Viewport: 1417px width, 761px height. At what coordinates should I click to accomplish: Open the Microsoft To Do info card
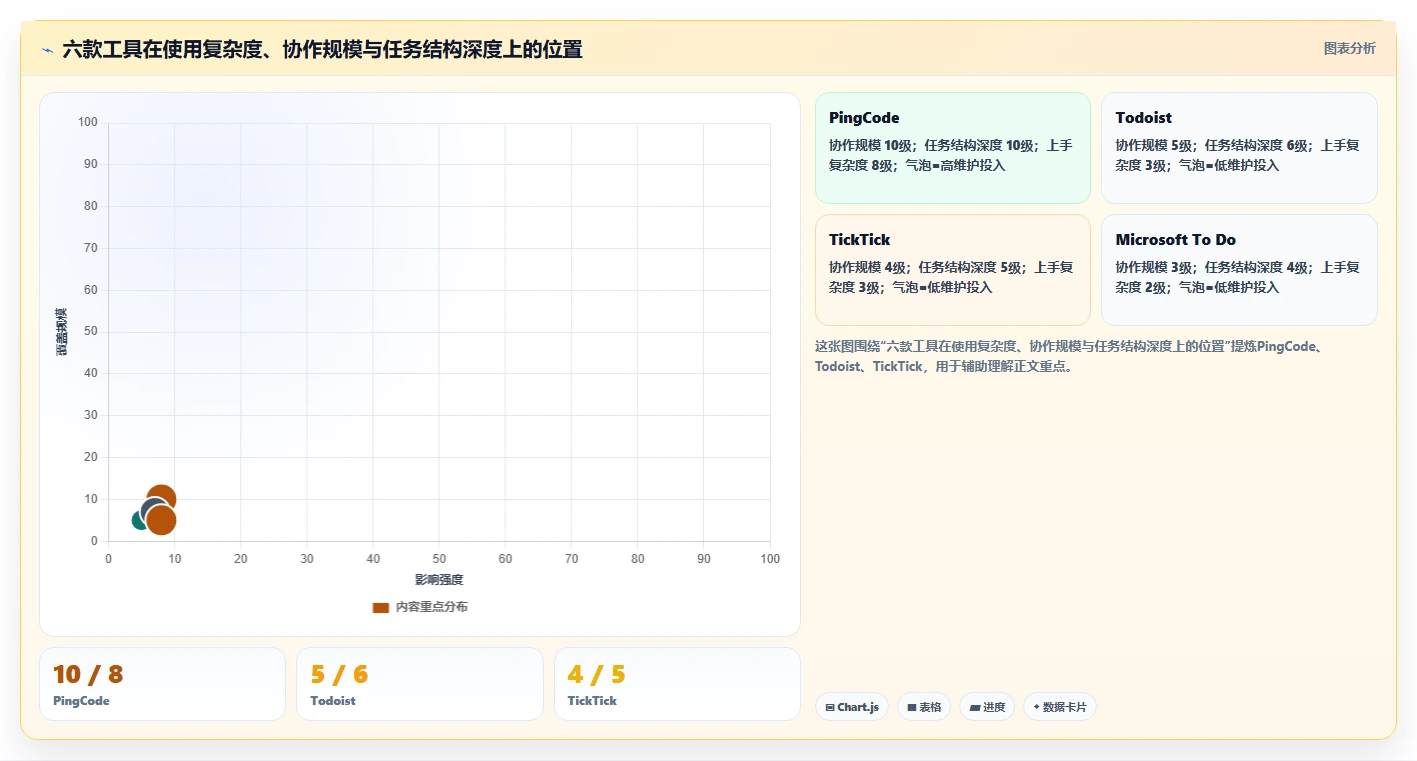1239,270
